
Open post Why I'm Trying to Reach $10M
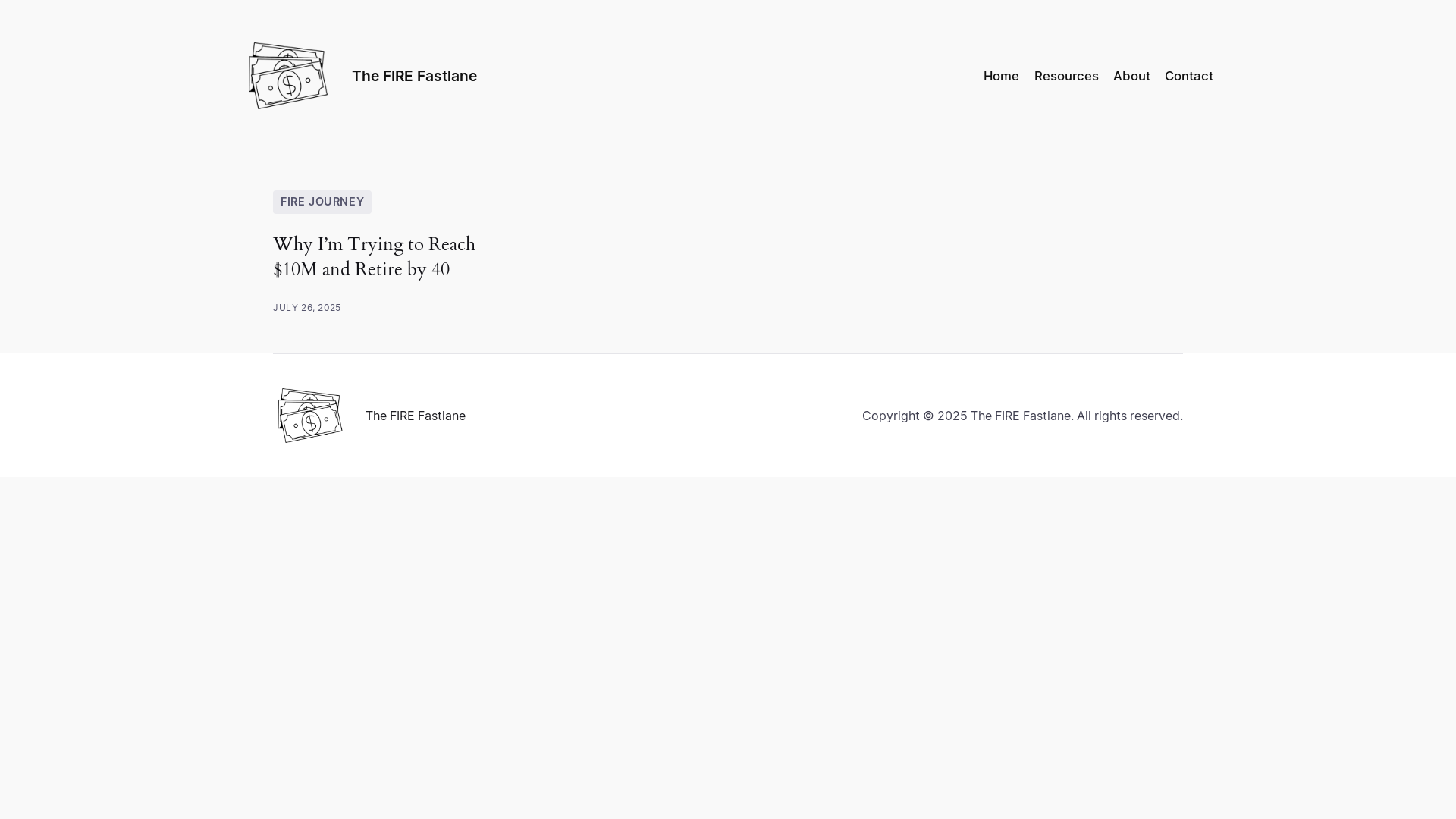pos(374,256)
